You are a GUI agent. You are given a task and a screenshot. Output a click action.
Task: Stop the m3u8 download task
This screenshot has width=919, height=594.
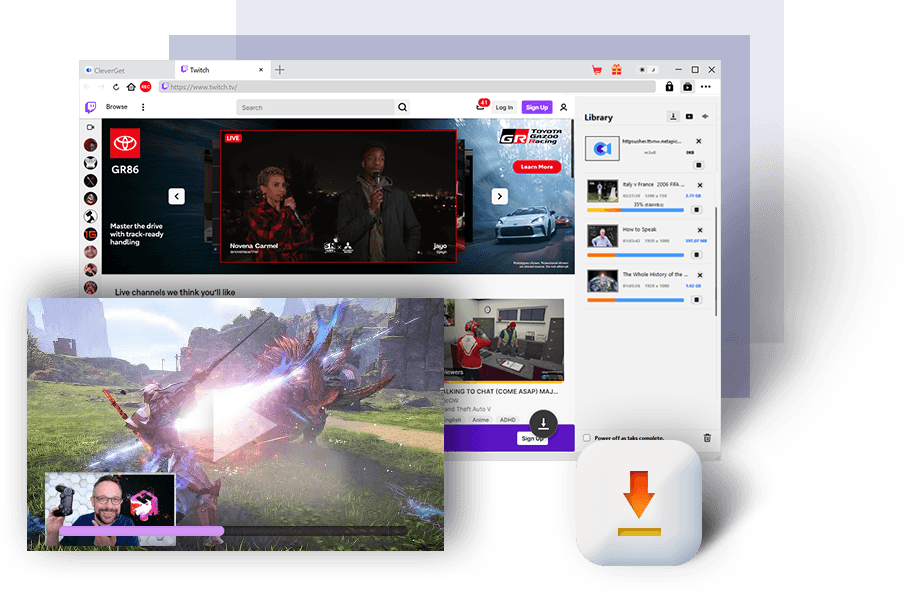point(699,165)
